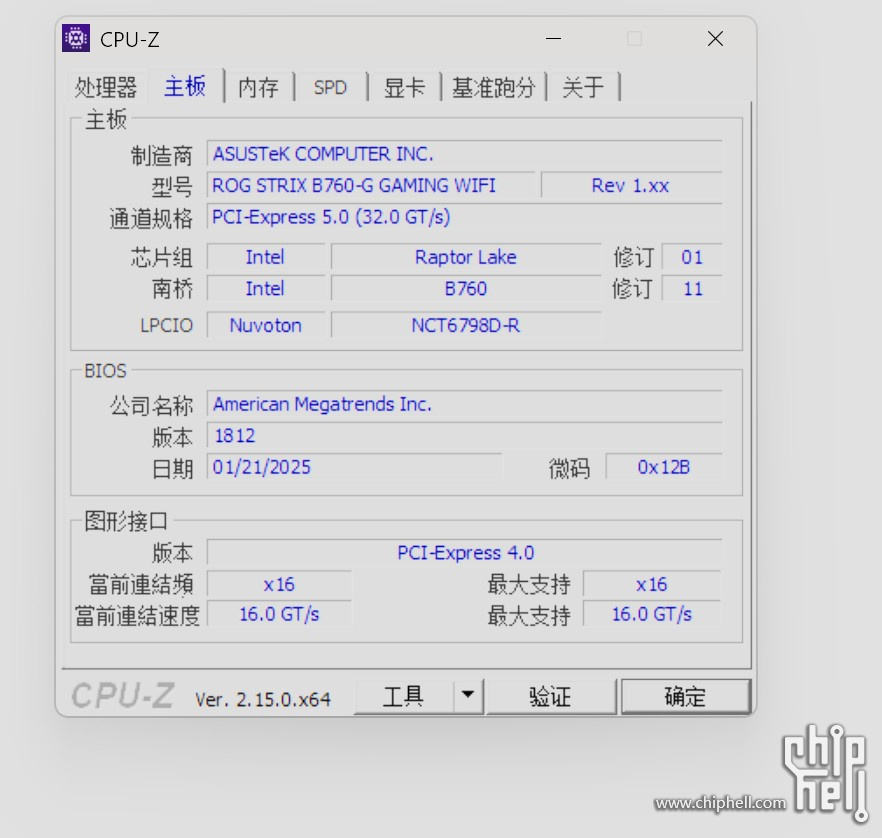Screen dimensions: 882x838
Task: Click the B760 southbridge field
Action: (x=466, y=289)
